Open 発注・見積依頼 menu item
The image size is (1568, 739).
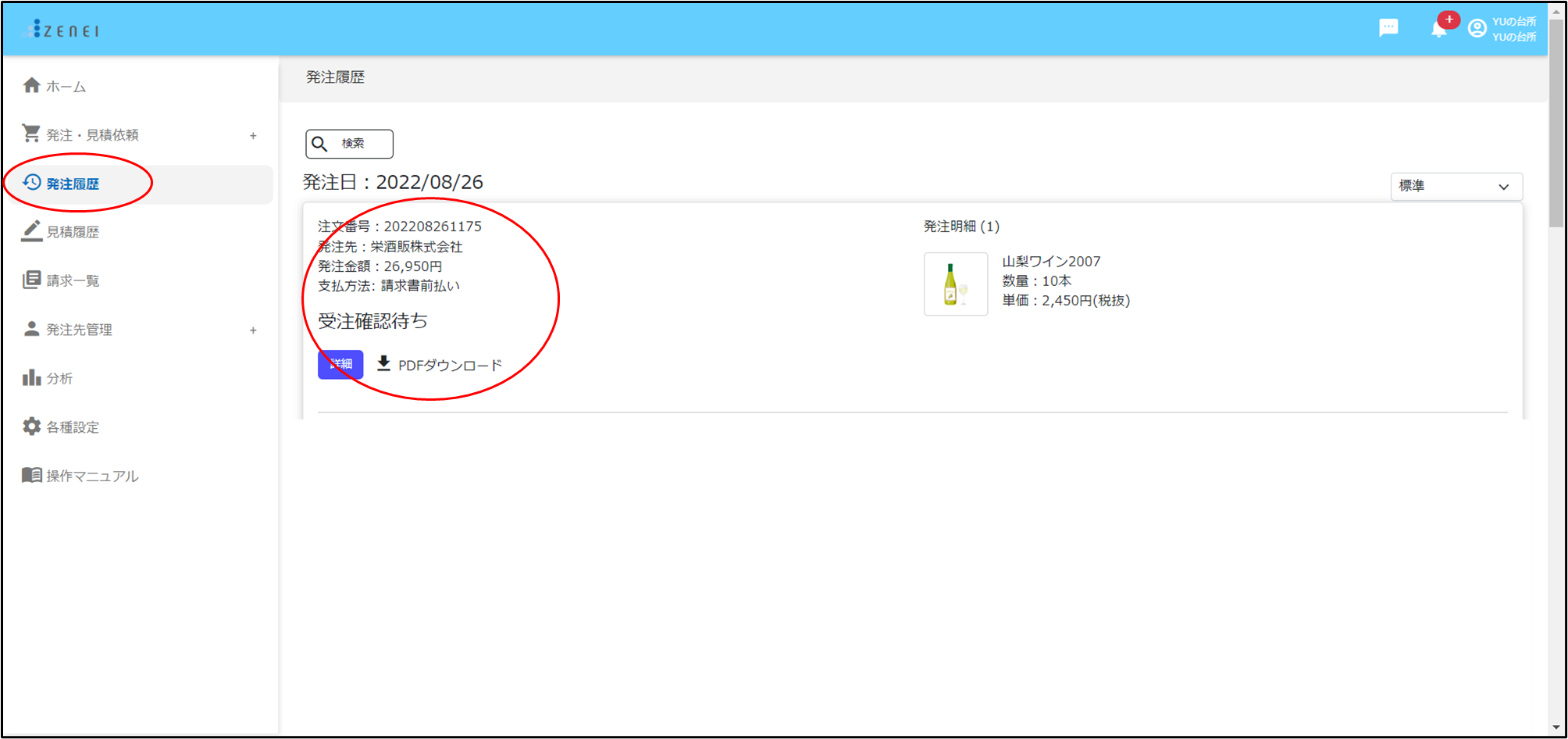pyautogui.click(x=92, y=135)
